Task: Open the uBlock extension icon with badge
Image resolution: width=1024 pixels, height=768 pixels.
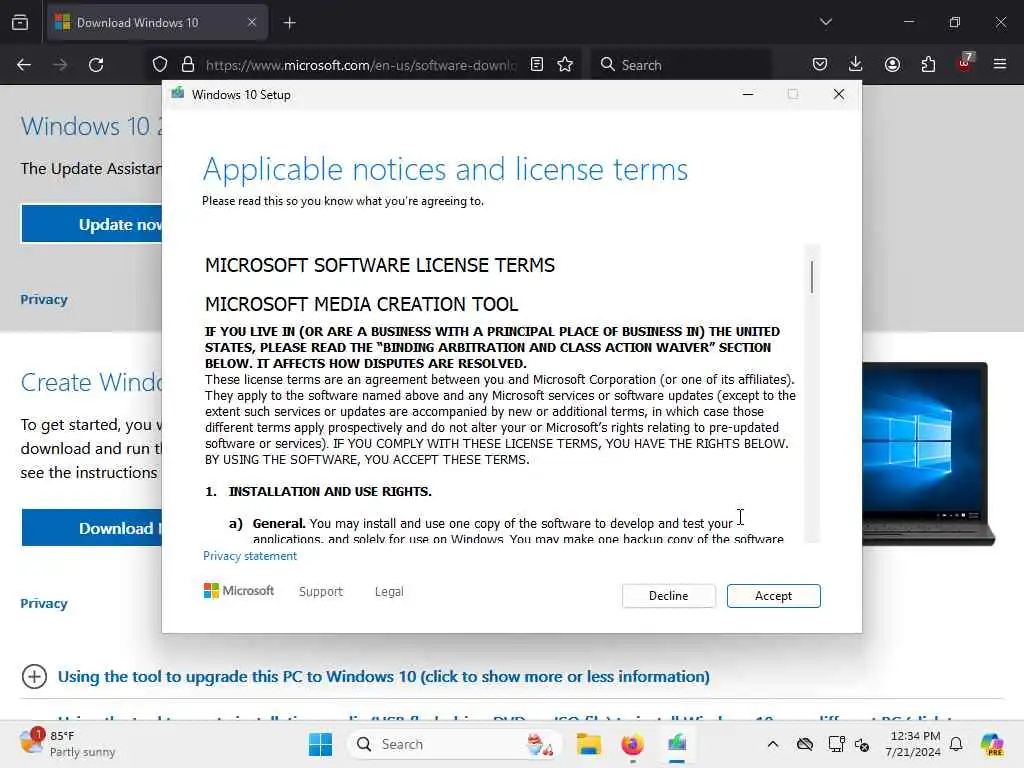Action: [965, 63]
